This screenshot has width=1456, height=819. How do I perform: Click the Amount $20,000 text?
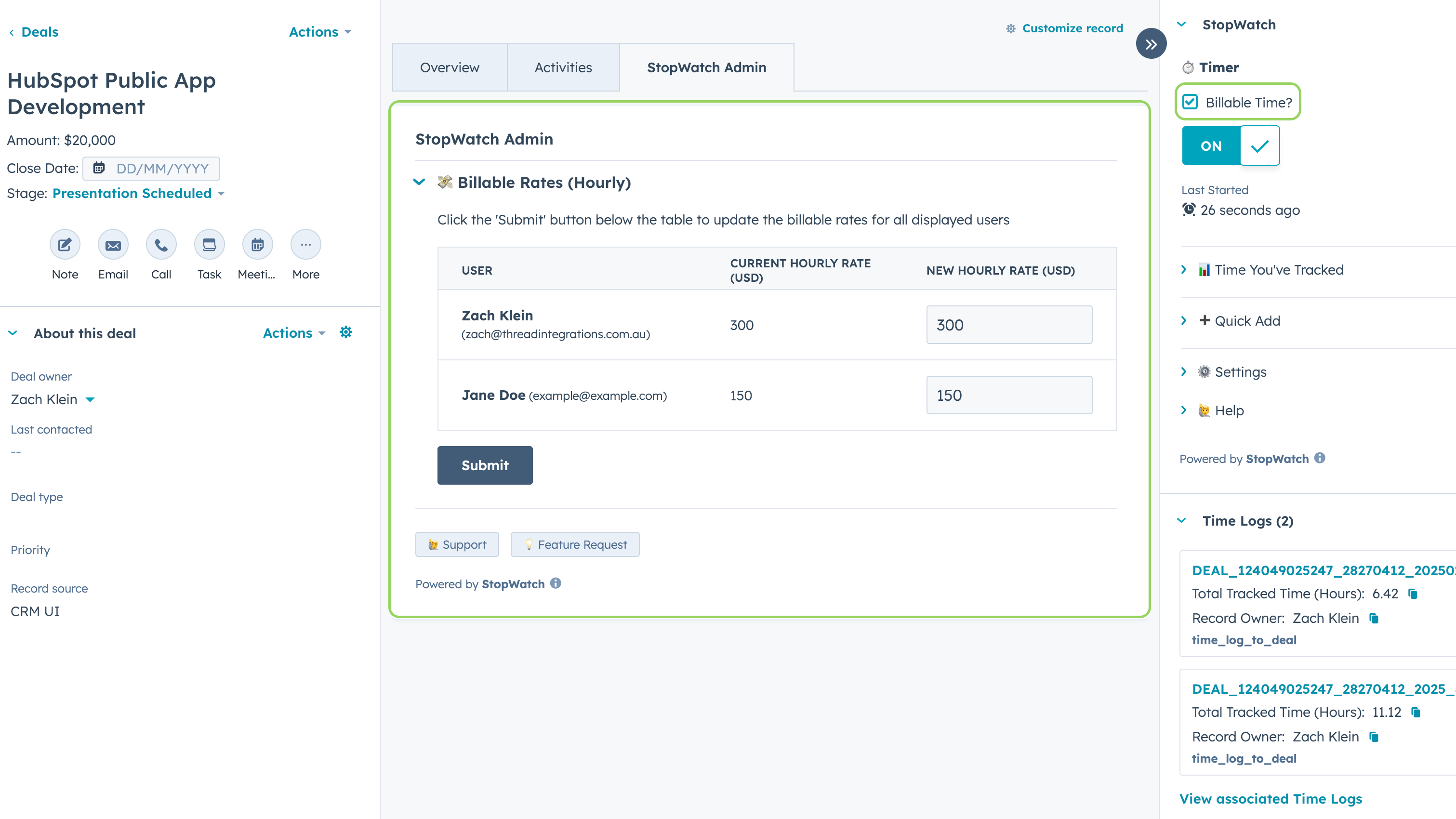(61, 140)
